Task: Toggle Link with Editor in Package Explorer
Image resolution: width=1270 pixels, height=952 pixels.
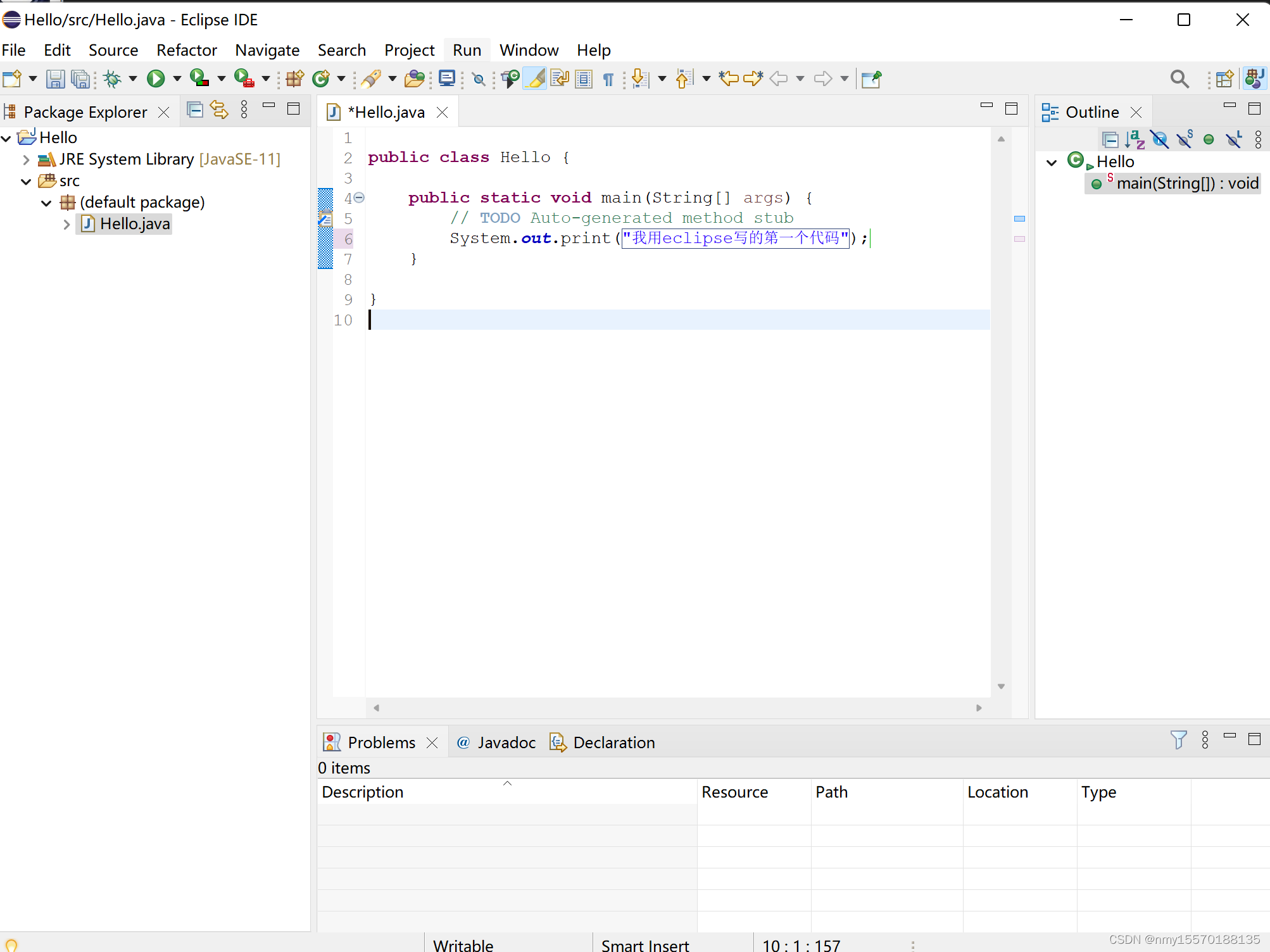Action: (219, 110)
